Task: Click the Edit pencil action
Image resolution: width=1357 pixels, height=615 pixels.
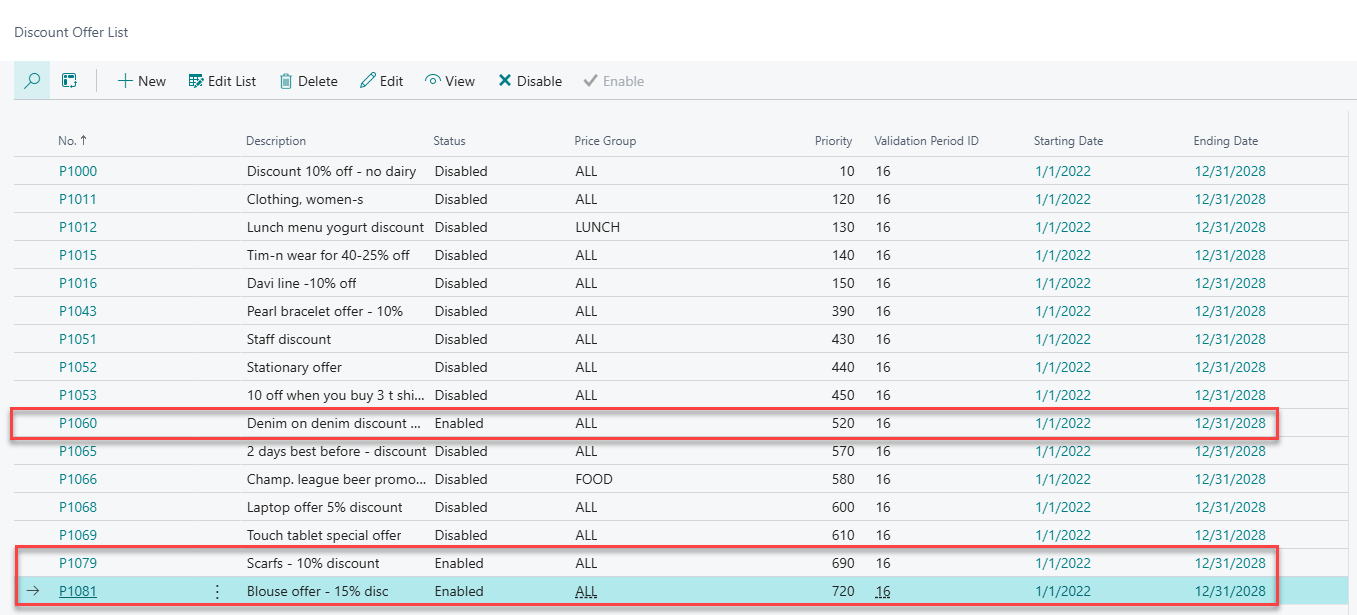Action: click(x=381, y=81)
